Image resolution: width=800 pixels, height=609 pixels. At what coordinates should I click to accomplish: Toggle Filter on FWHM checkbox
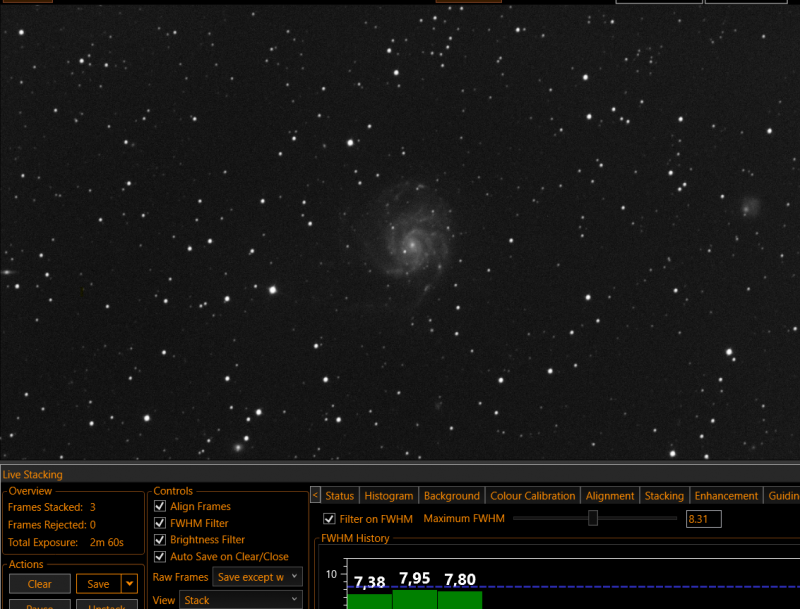click(329, 519)
